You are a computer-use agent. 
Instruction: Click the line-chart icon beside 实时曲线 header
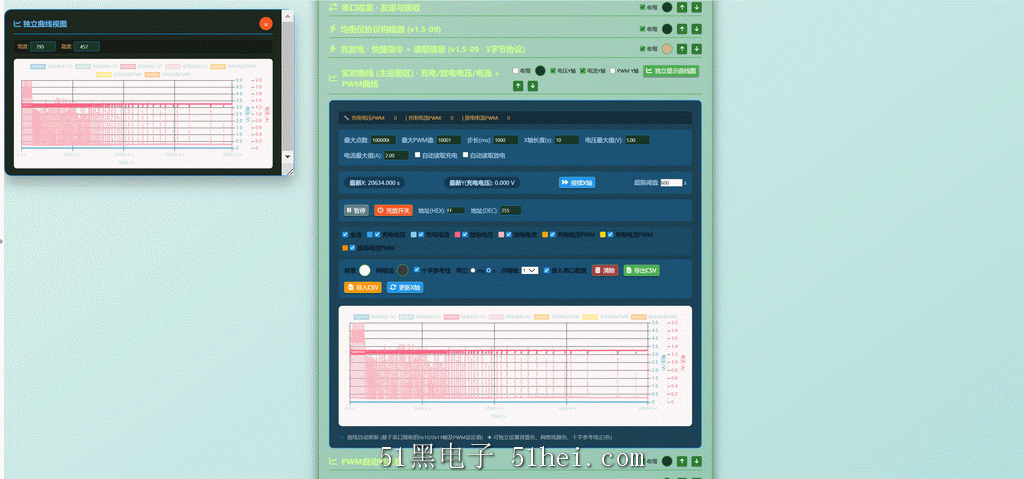coord(333,78)
